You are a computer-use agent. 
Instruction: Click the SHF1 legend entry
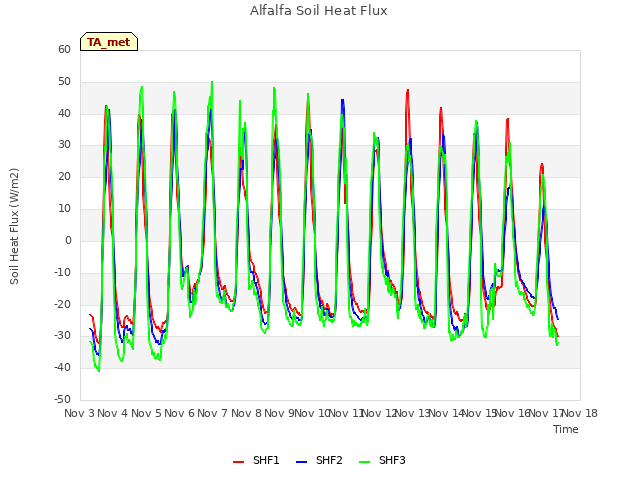pos(256,460)
